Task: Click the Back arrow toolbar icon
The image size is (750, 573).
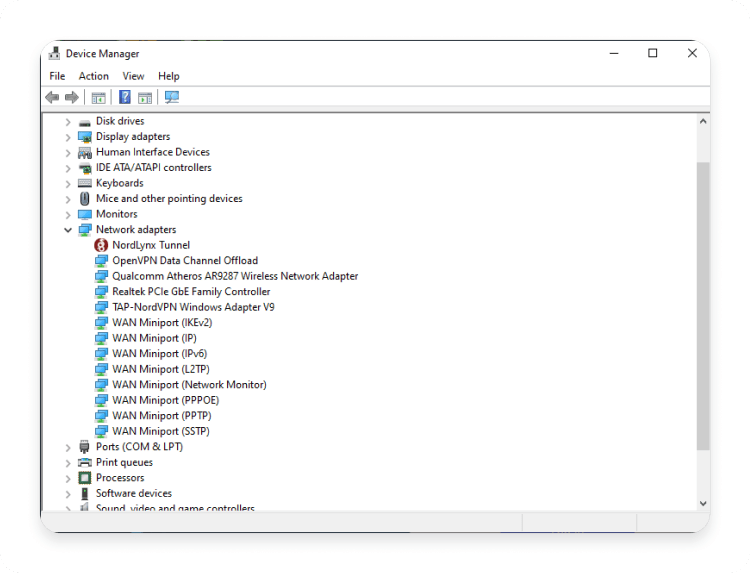Action: tap(52, 98)
